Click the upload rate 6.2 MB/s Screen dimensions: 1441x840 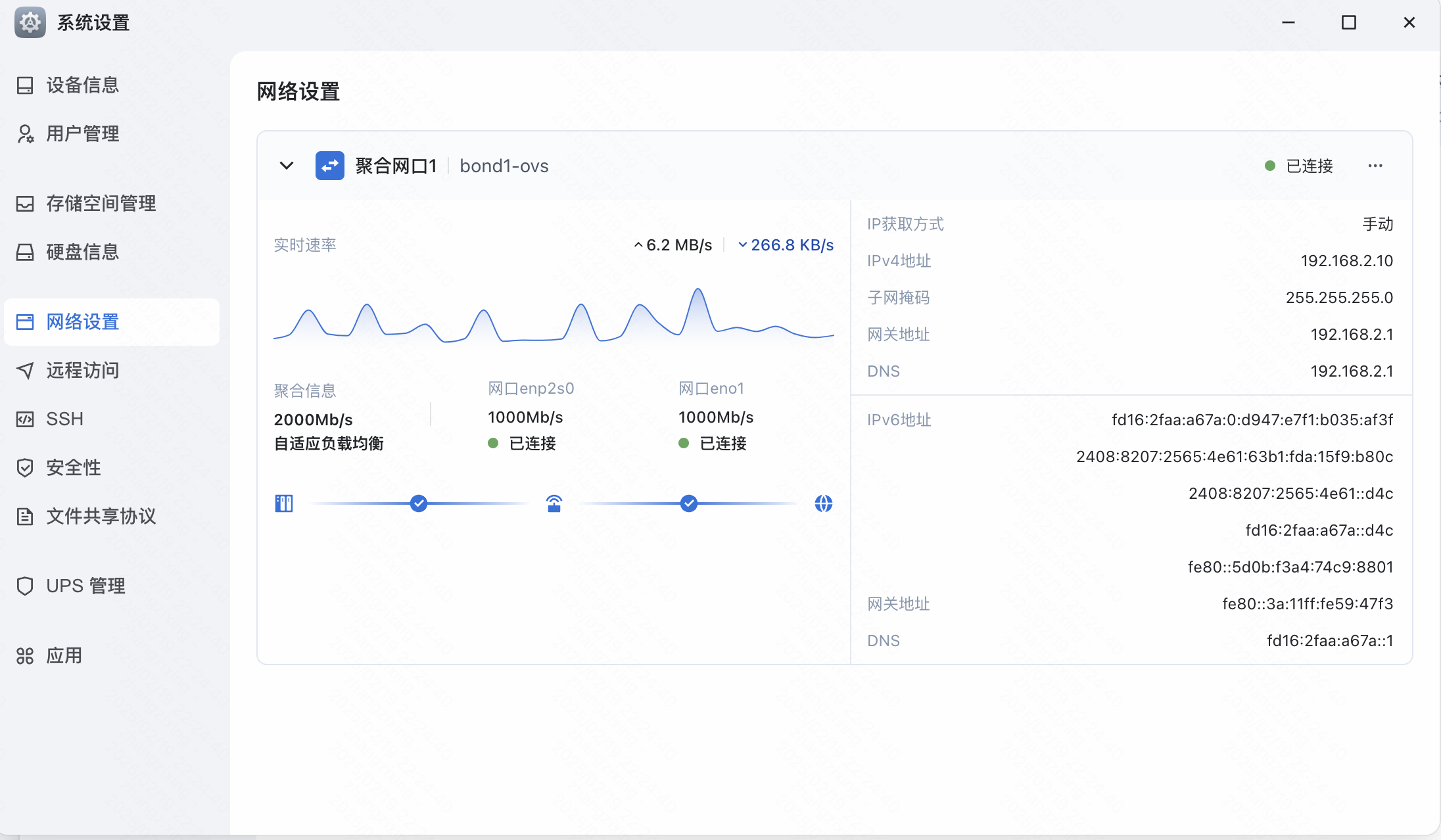tap(673, 245)
